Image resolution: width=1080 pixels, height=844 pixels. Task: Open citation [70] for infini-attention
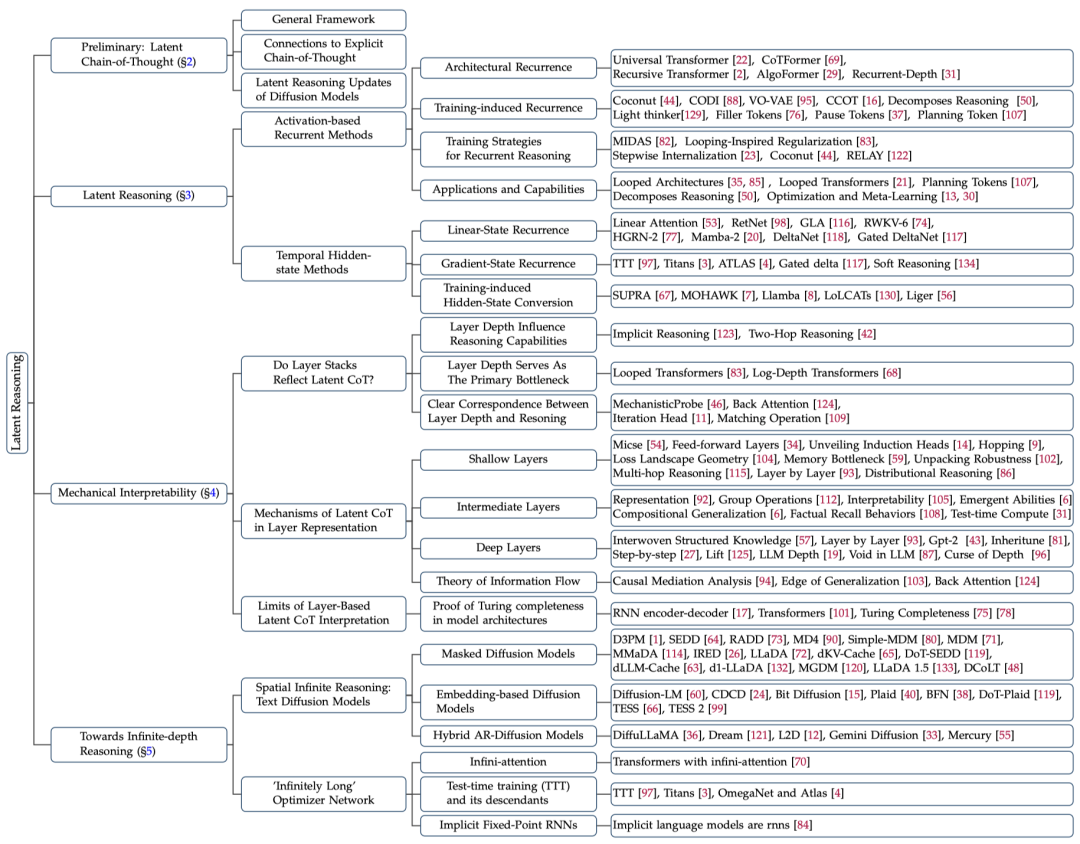800,762
